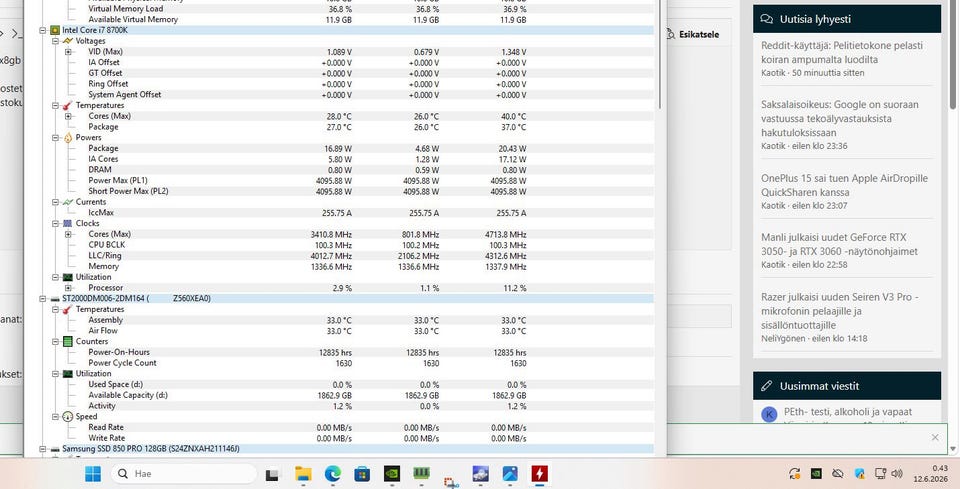Image resolution: width=960 pixels, height=489 pixels.
Task: Expand the Processor utilization row
Action: point(69,288)
